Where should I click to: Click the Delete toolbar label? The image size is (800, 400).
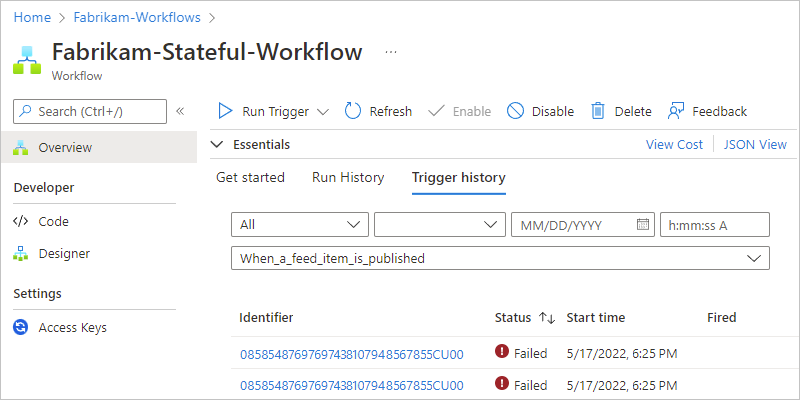[633, 111]
